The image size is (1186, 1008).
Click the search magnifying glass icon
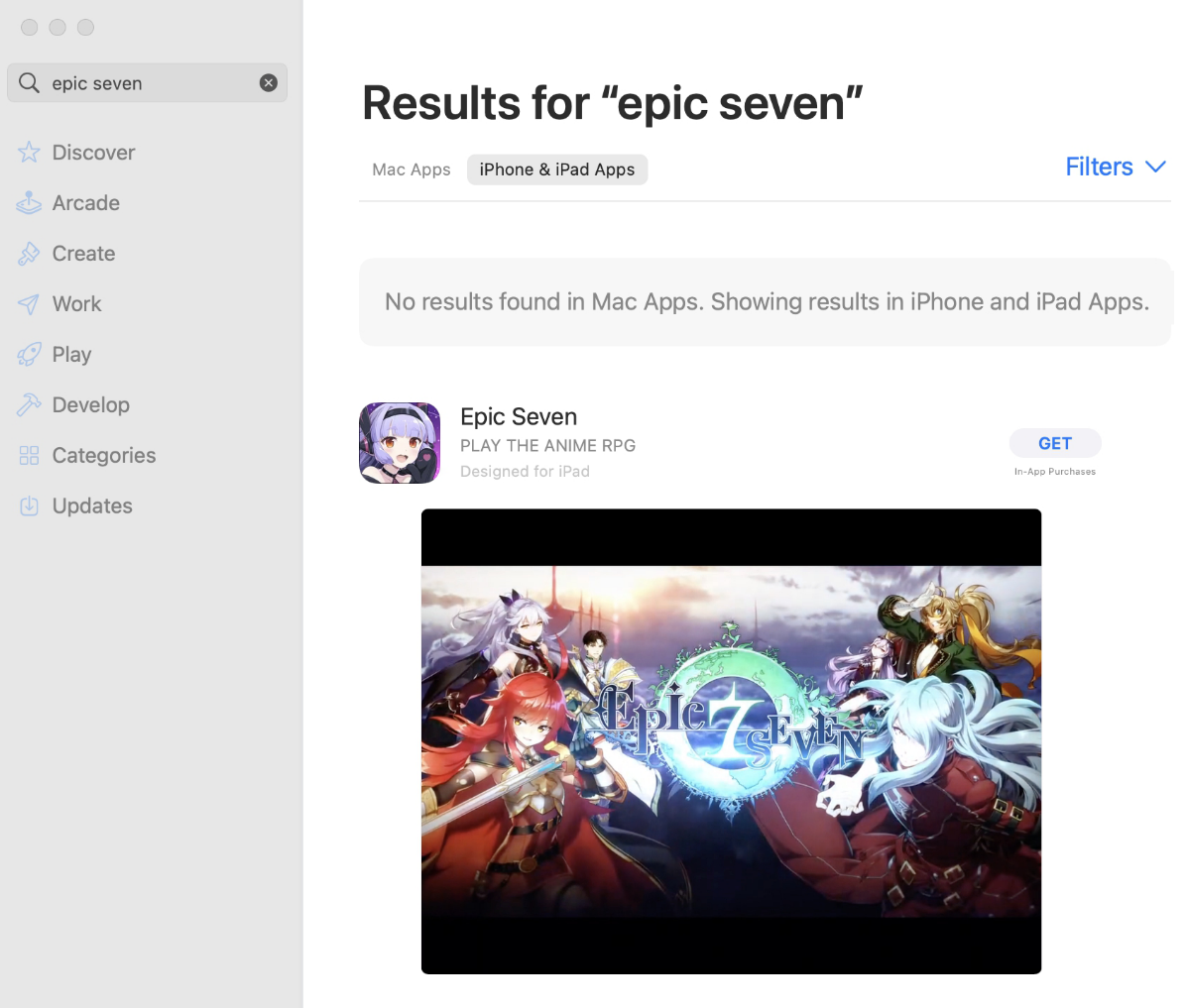pos(29,82)
